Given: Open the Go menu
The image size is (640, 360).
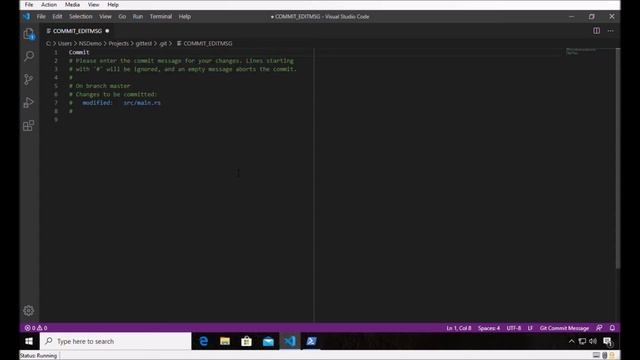Looking at the screenshot, I should coord(122,17).
